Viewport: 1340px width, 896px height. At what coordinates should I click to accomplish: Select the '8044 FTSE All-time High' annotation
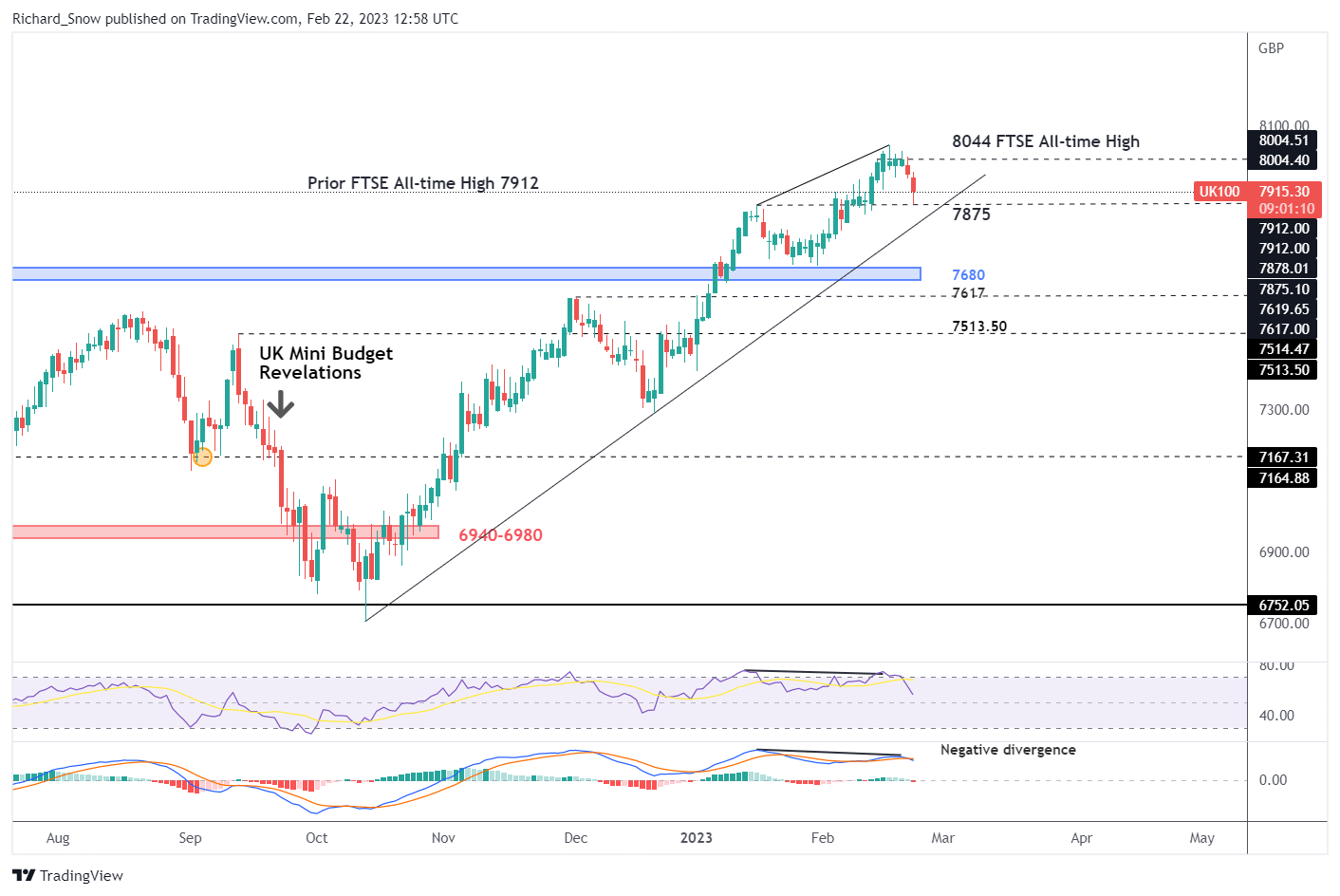pyautogui.click(x=1046, y=141)
